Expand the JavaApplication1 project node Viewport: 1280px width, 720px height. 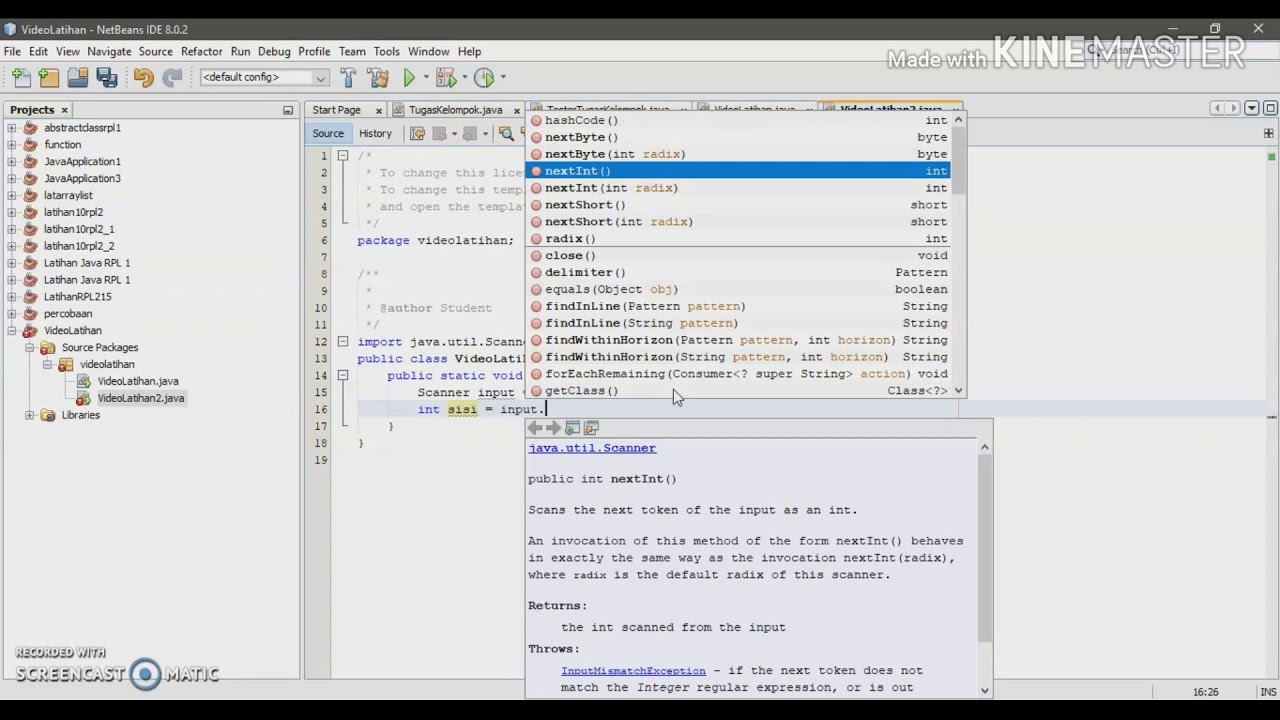tap(12, 162)
